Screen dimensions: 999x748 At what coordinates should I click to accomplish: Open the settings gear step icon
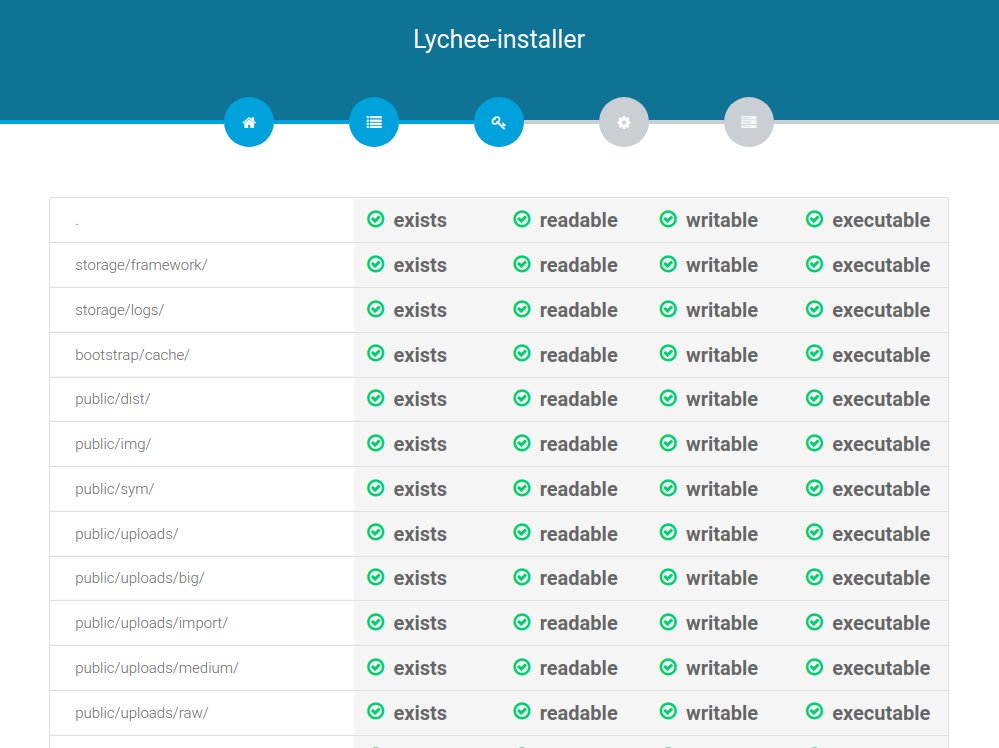[x=624, y=122]
